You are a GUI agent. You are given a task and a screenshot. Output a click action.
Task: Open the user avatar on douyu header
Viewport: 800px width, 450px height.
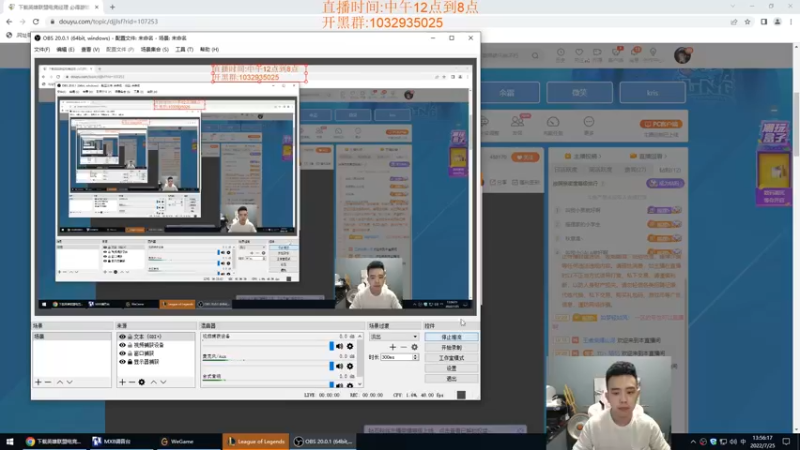coord(682,55)
